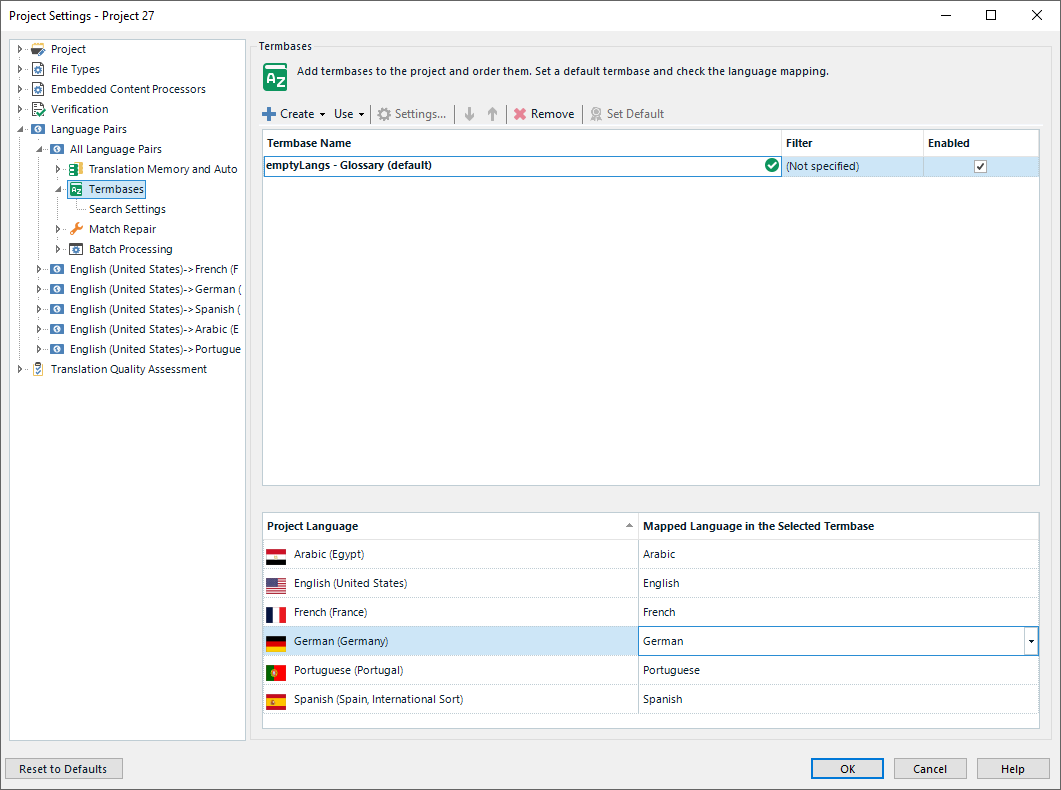Viewport: 1061px width, 790px height.
Task: Click the French mapped language cell
Action: pos(838,612)
